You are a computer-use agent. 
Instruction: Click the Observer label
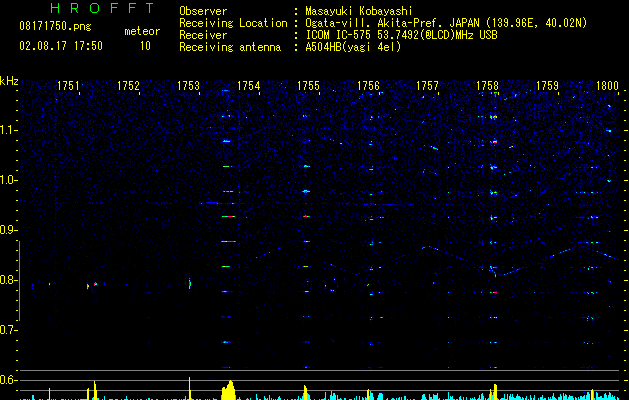point(203,11)
